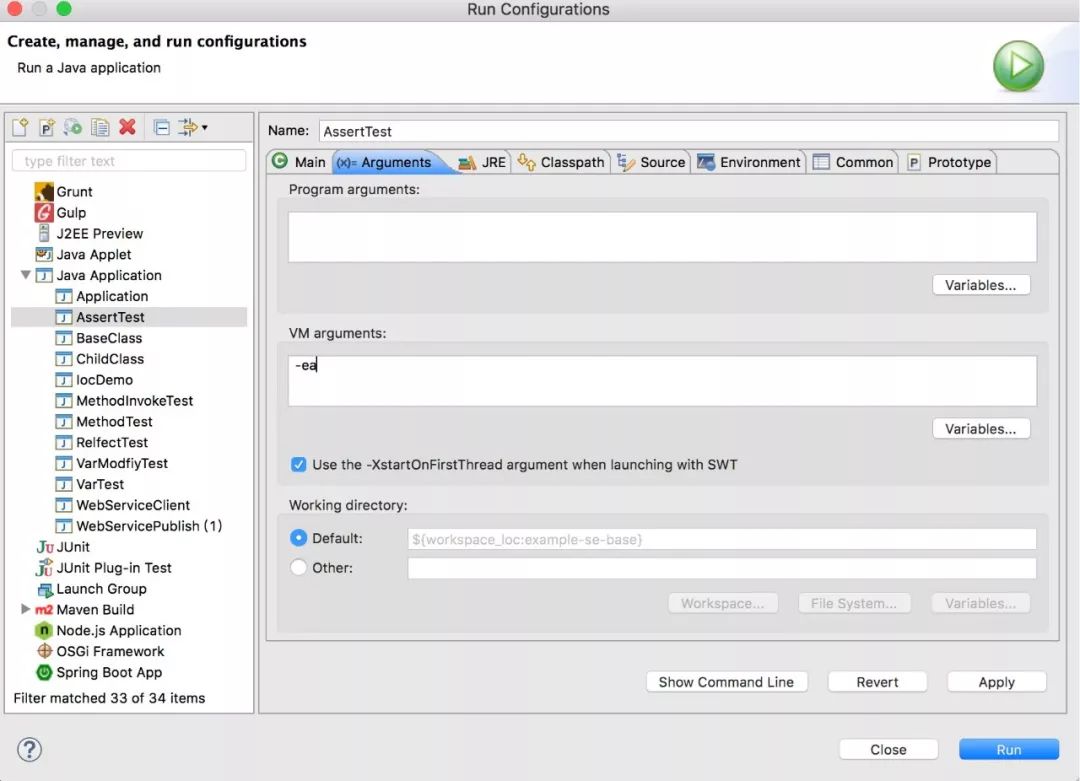The width and height of the screenshot is (1080, 781).
Task: Switch to the Prototype tab
Action: [950, 162]
